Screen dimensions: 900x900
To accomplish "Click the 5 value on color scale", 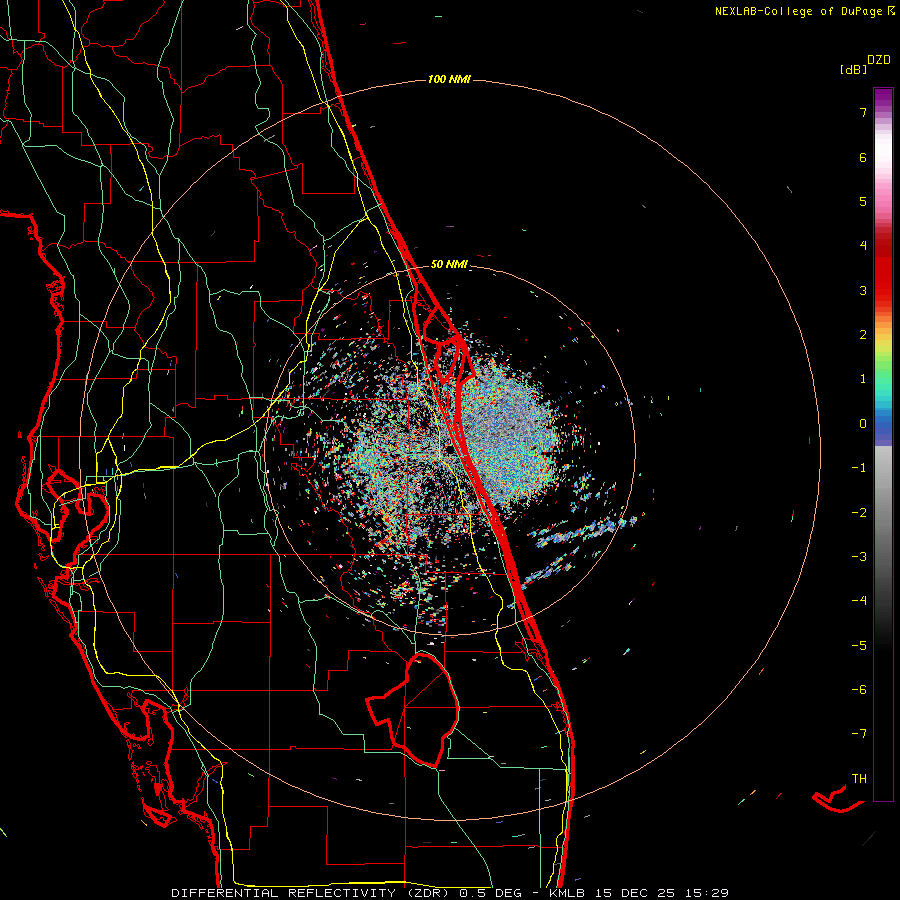I will point(863,201).
